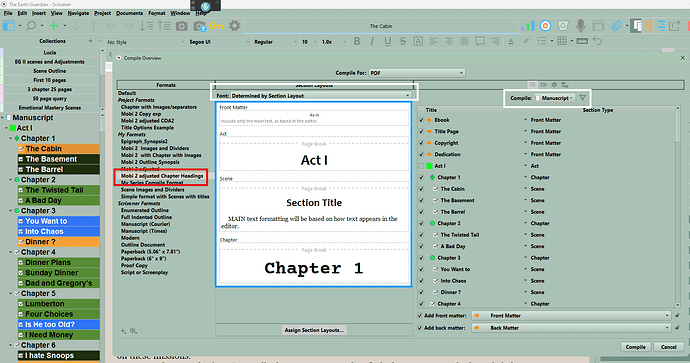Open the Format menu
This screenshot has height=363, width=690.
(157, 13)
